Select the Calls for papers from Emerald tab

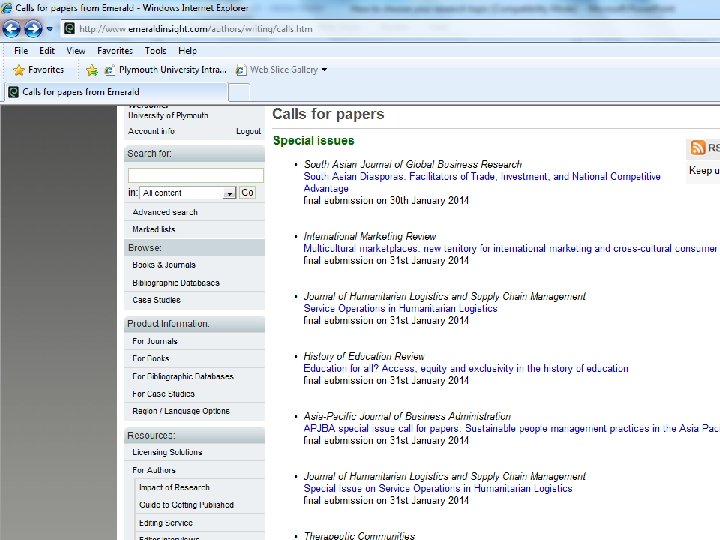(x=116, y=92)
